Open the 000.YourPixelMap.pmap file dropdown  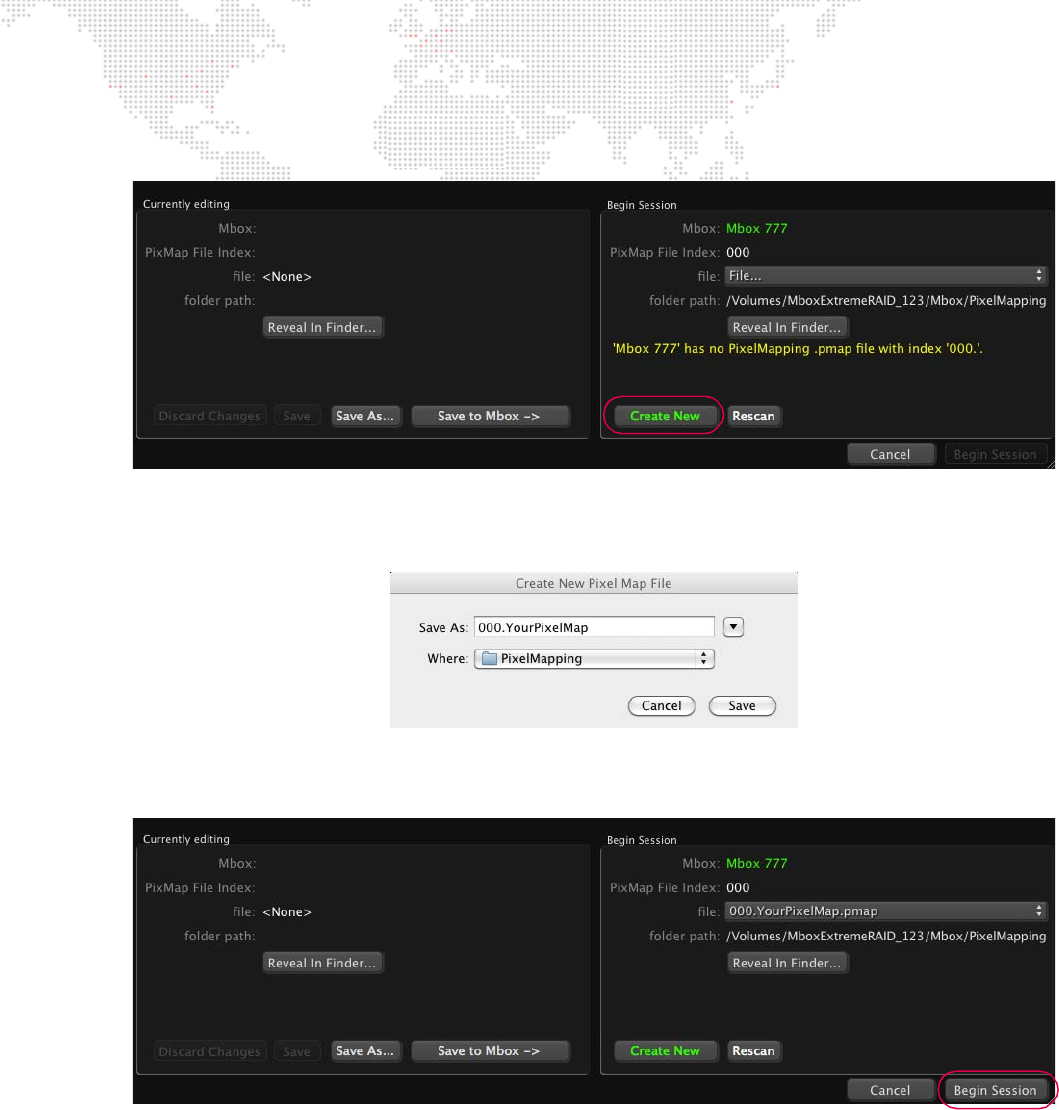click(886, 911)
